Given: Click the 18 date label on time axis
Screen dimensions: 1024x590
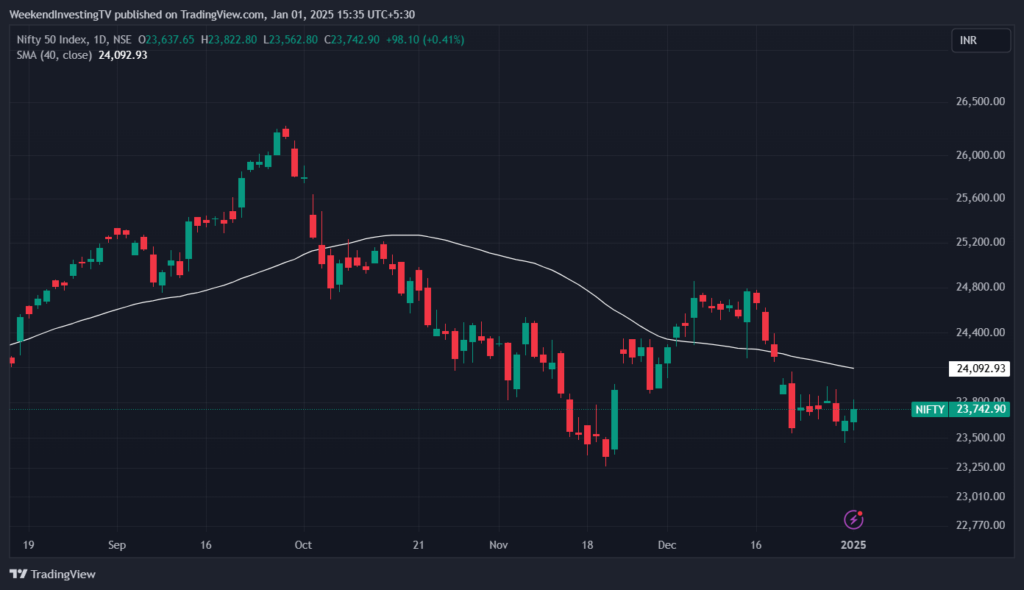Looking at the screenshot, I should (x=587, y=545).
